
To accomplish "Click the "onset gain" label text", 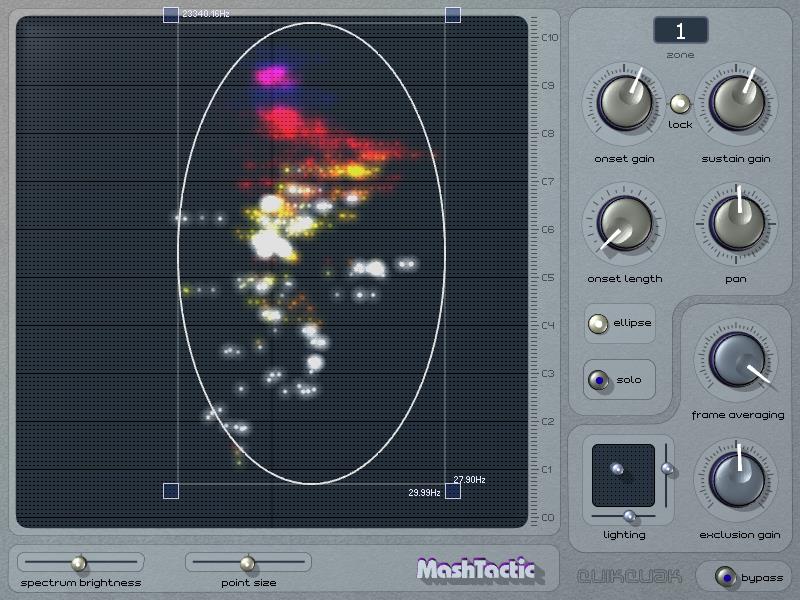I will [624, 159].
